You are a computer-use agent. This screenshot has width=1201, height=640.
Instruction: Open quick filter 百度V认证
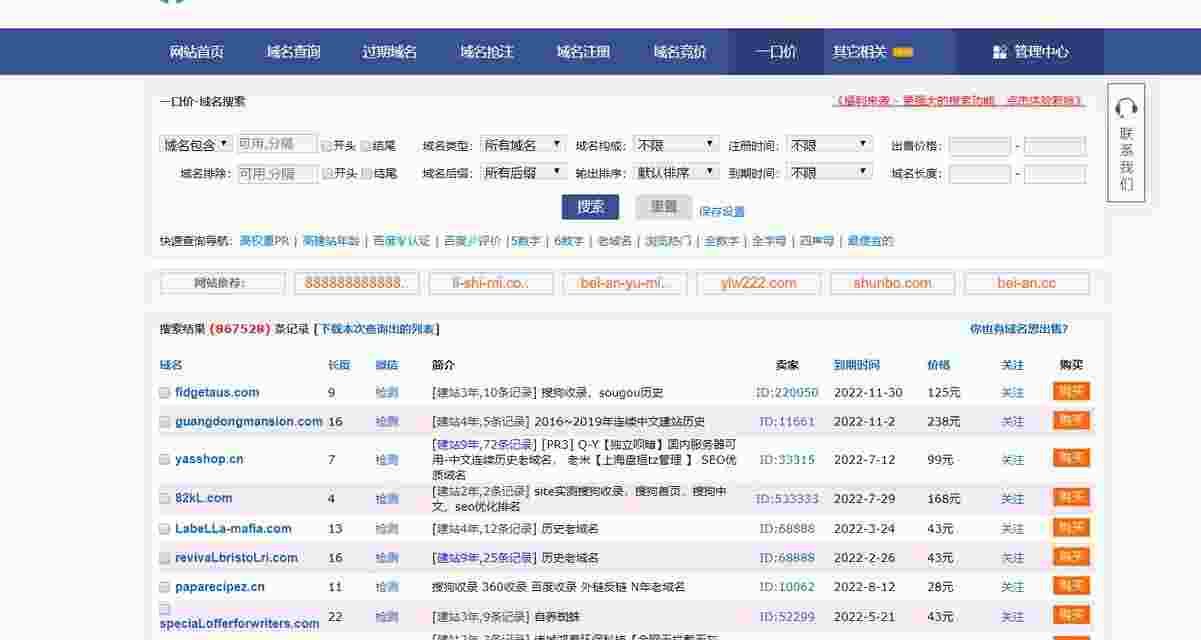point(401,241)
